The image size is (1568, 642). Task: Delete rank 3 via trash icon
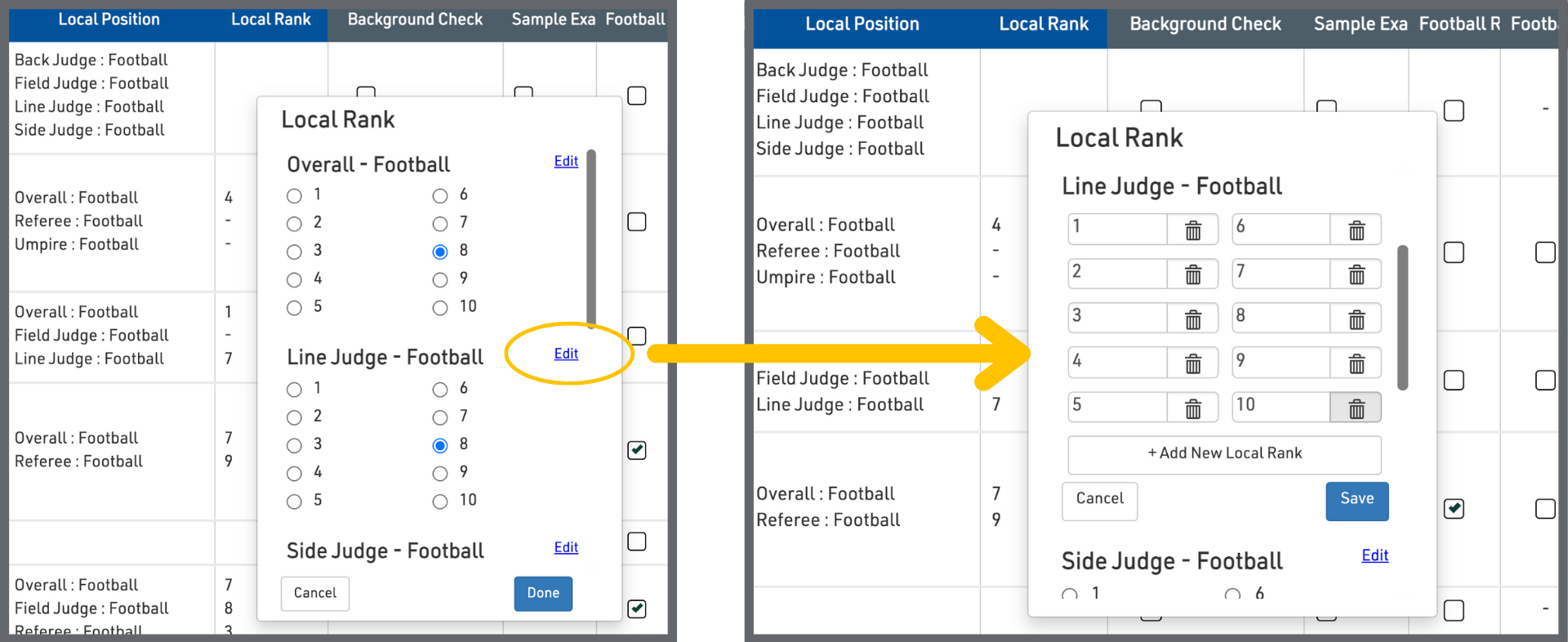pyautogui.click(x=1192, y=319)
